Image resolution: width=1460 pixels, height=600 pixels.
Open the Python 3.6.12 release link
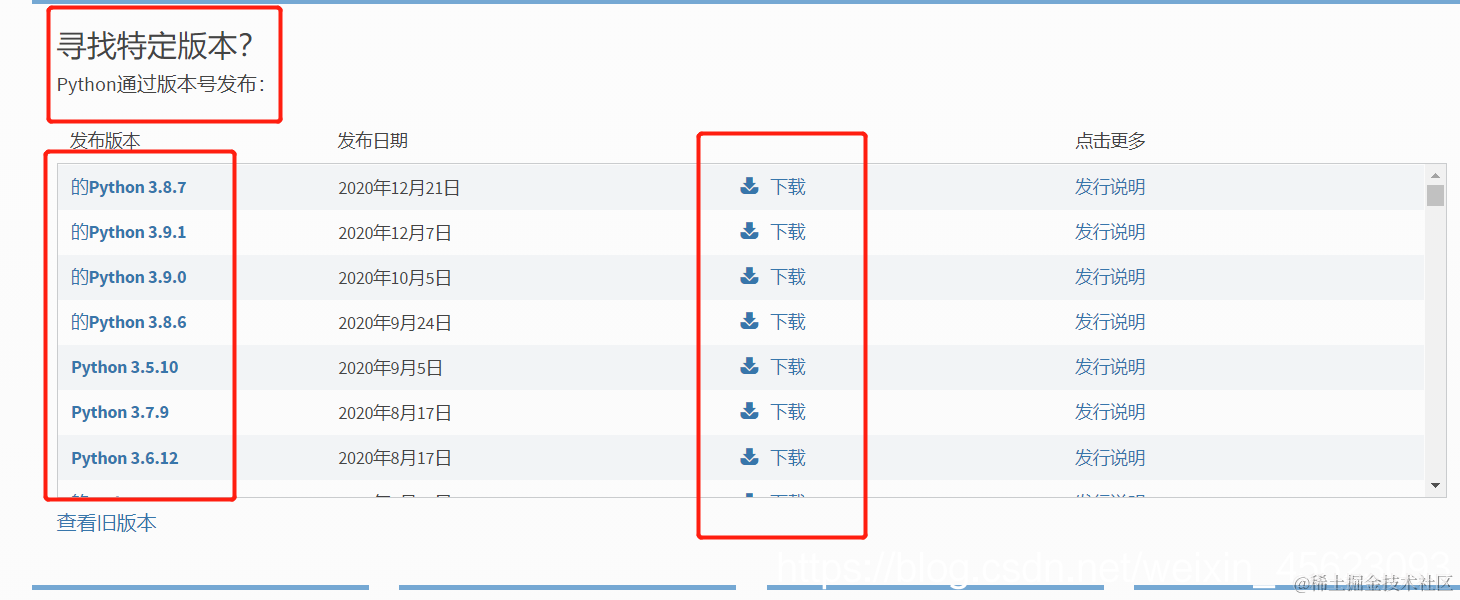coord(125,458)
